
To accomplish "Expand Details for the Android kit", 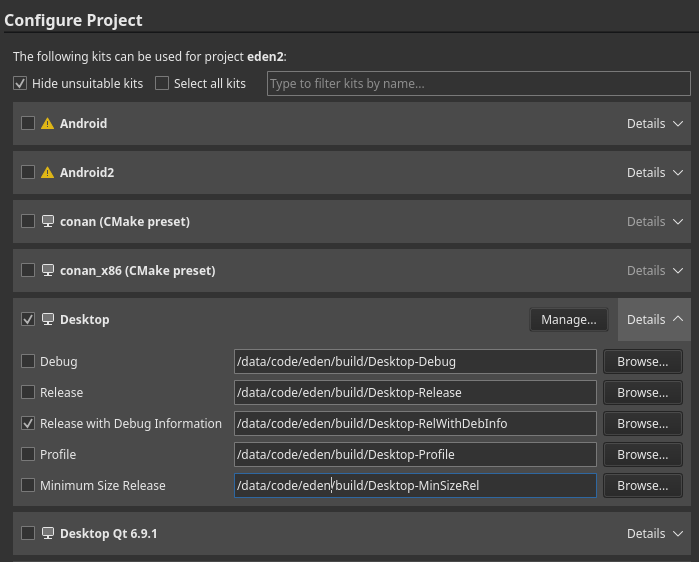I will [x=654, y=124].
